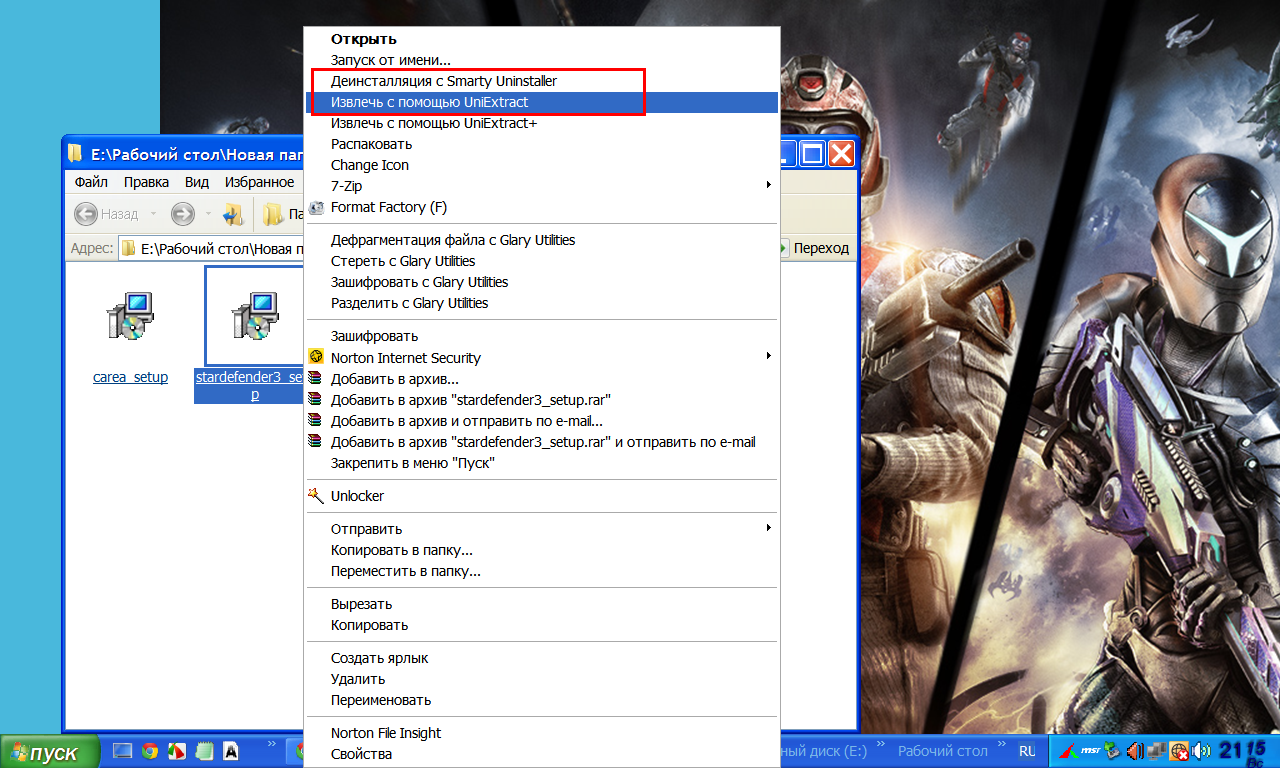The width and height of the screenshot is (1280, 768).
Task: Click the RU language indicator
Action: (x=1027, y=750)
